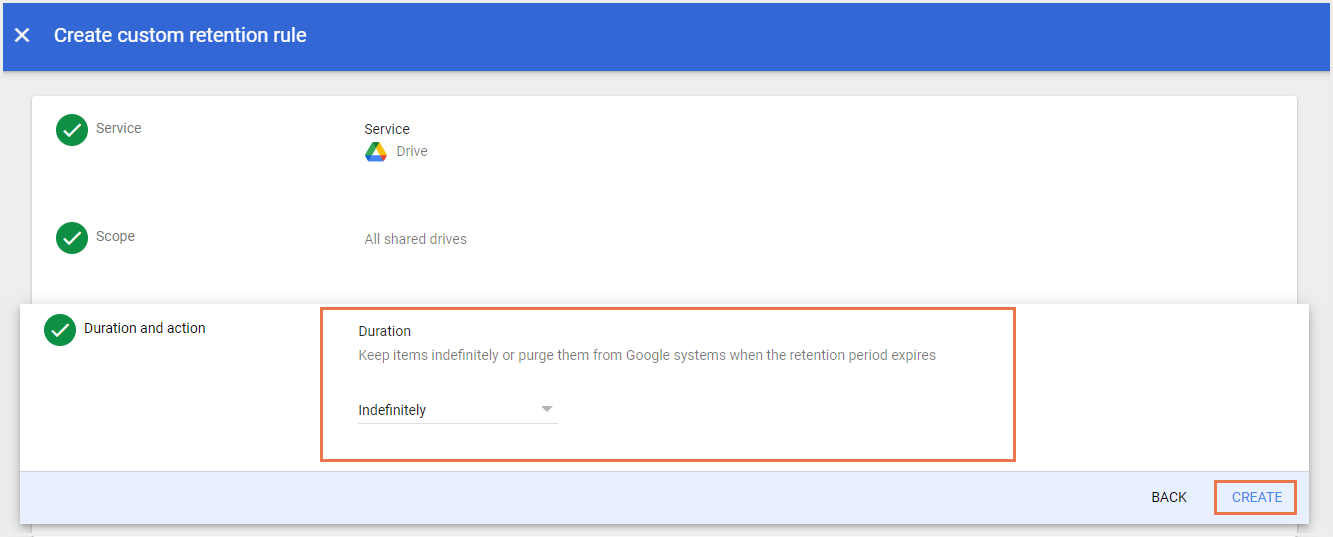This screenshot has width=1333, height=537.
Task: Click the Service heading above Drive
Action: pos(387,129)
